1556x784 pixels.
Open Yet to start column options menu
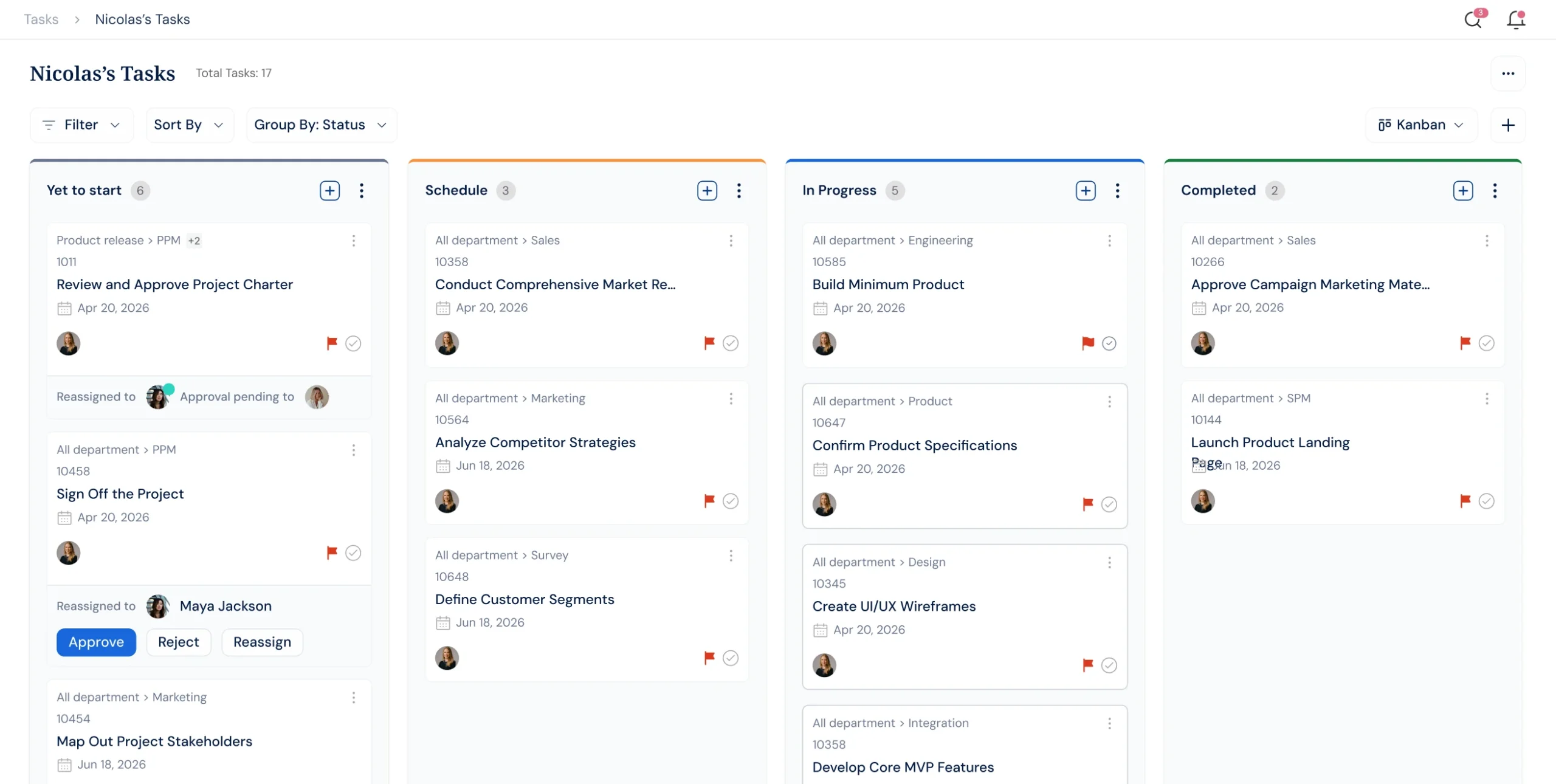(362, 191)
